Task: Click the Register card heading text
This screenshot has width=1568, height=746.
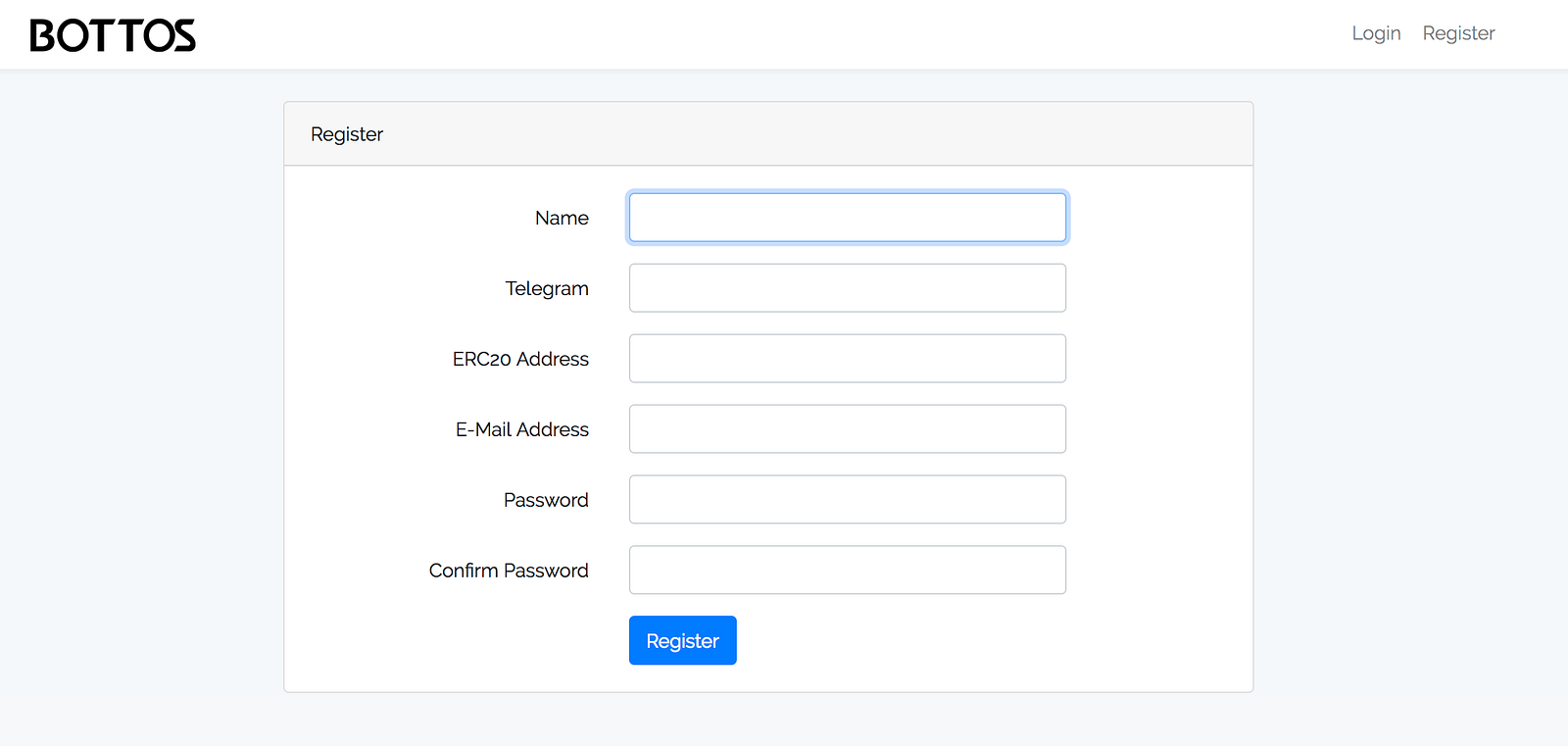Action: (347, 134)
